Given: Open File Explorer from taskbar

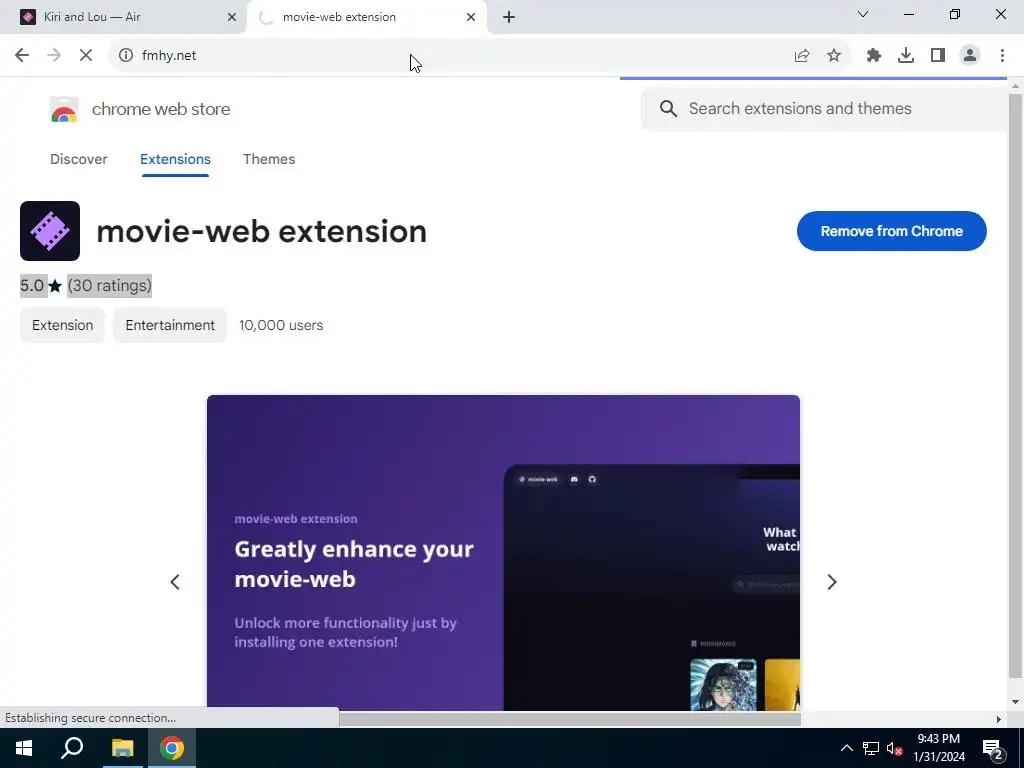Looking at the screenshot, I should pyautogui.click(x=122, y=748).
